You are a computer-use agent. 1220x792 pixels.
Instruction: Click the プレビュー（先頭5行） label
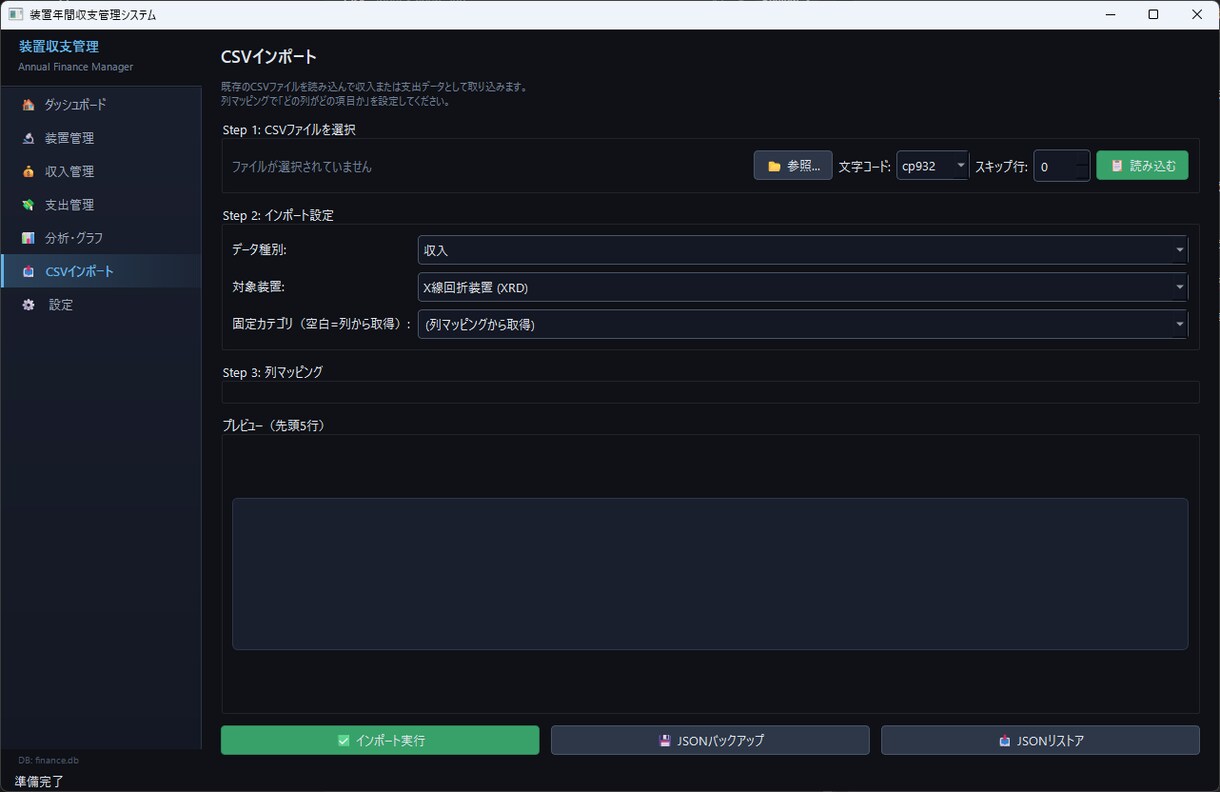point(273,425)
